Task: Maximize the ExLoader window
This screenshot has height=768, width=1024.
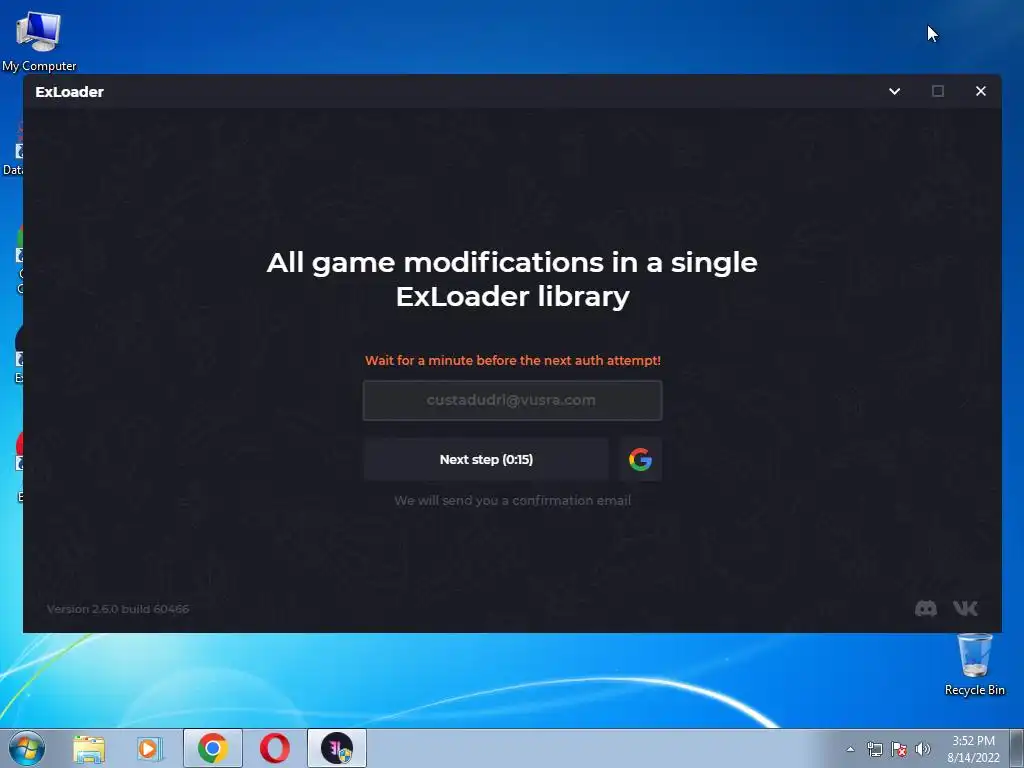Action: click(x=938, y=91)
